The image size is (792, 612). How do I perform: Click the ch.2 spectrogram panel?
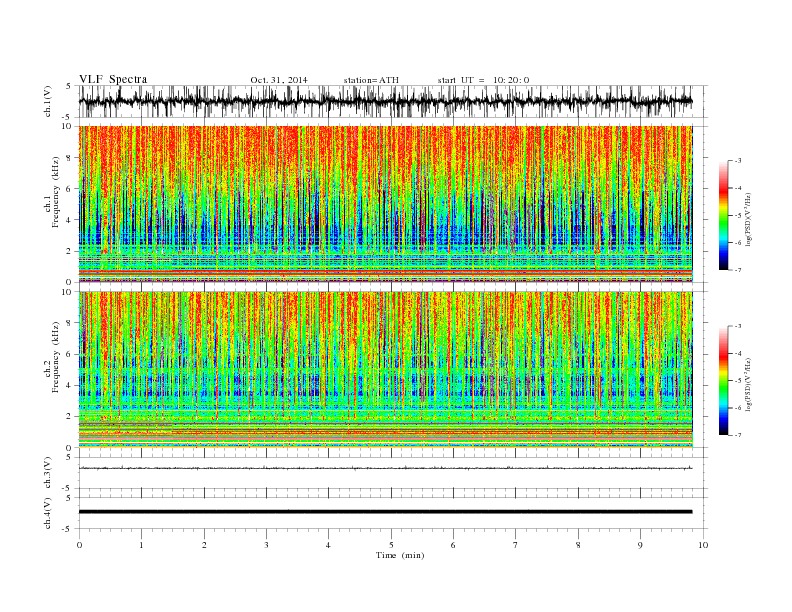[x=385, y=370]
